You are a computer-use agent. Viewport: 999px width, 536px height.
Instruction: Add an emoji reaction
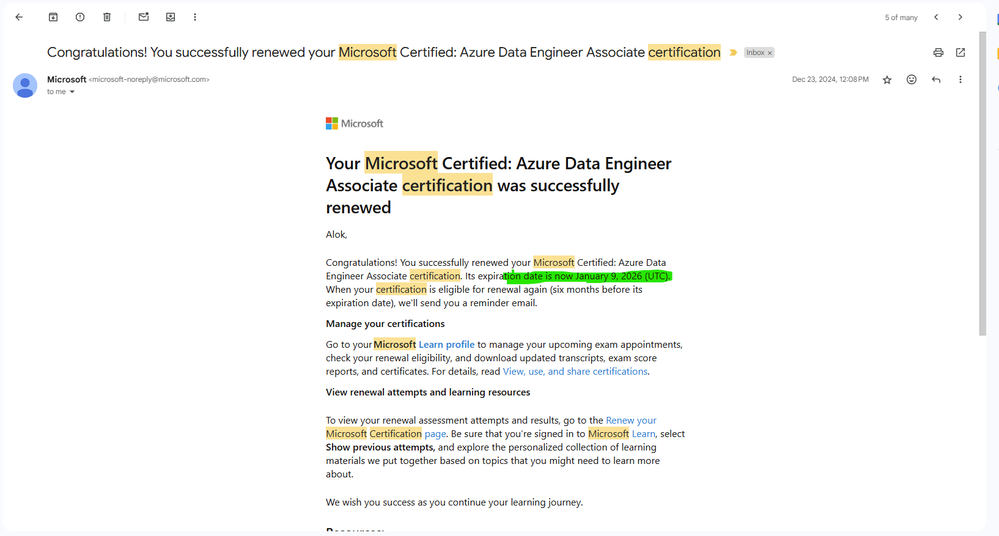911,80
